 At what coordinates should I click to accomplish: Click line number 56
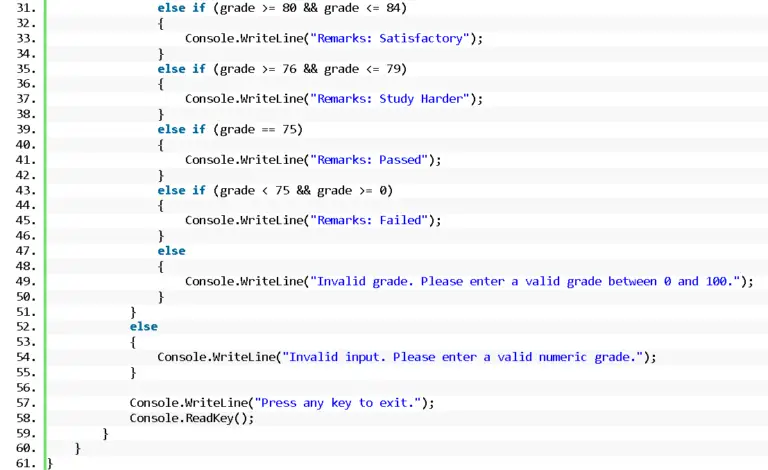[26, 387]
